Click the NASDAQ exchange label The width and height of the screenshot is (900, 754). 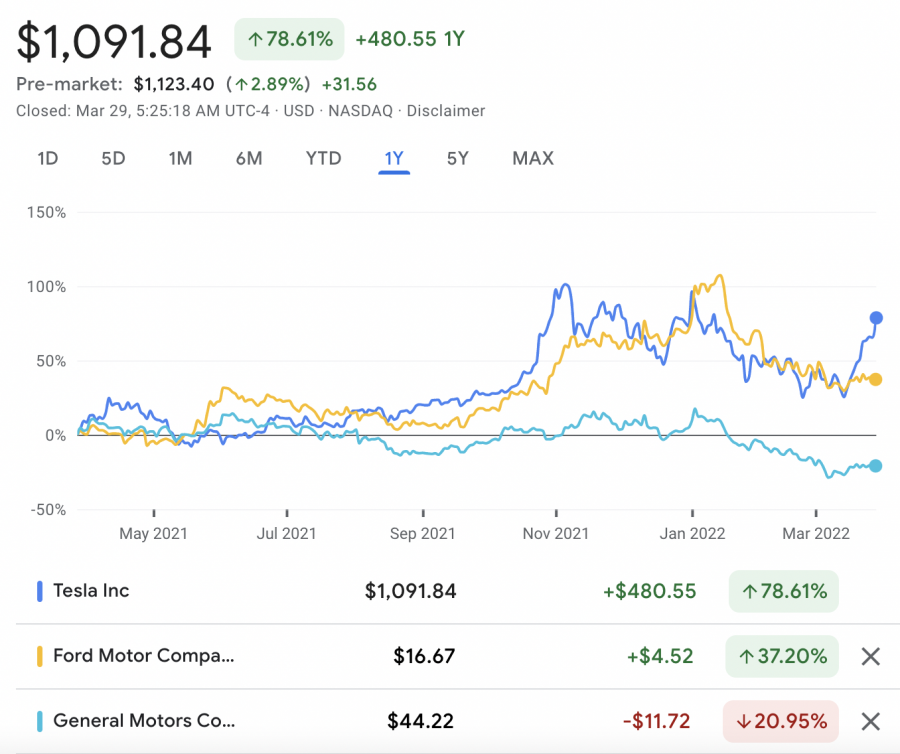pyautogui.click(x=360, y=111)
